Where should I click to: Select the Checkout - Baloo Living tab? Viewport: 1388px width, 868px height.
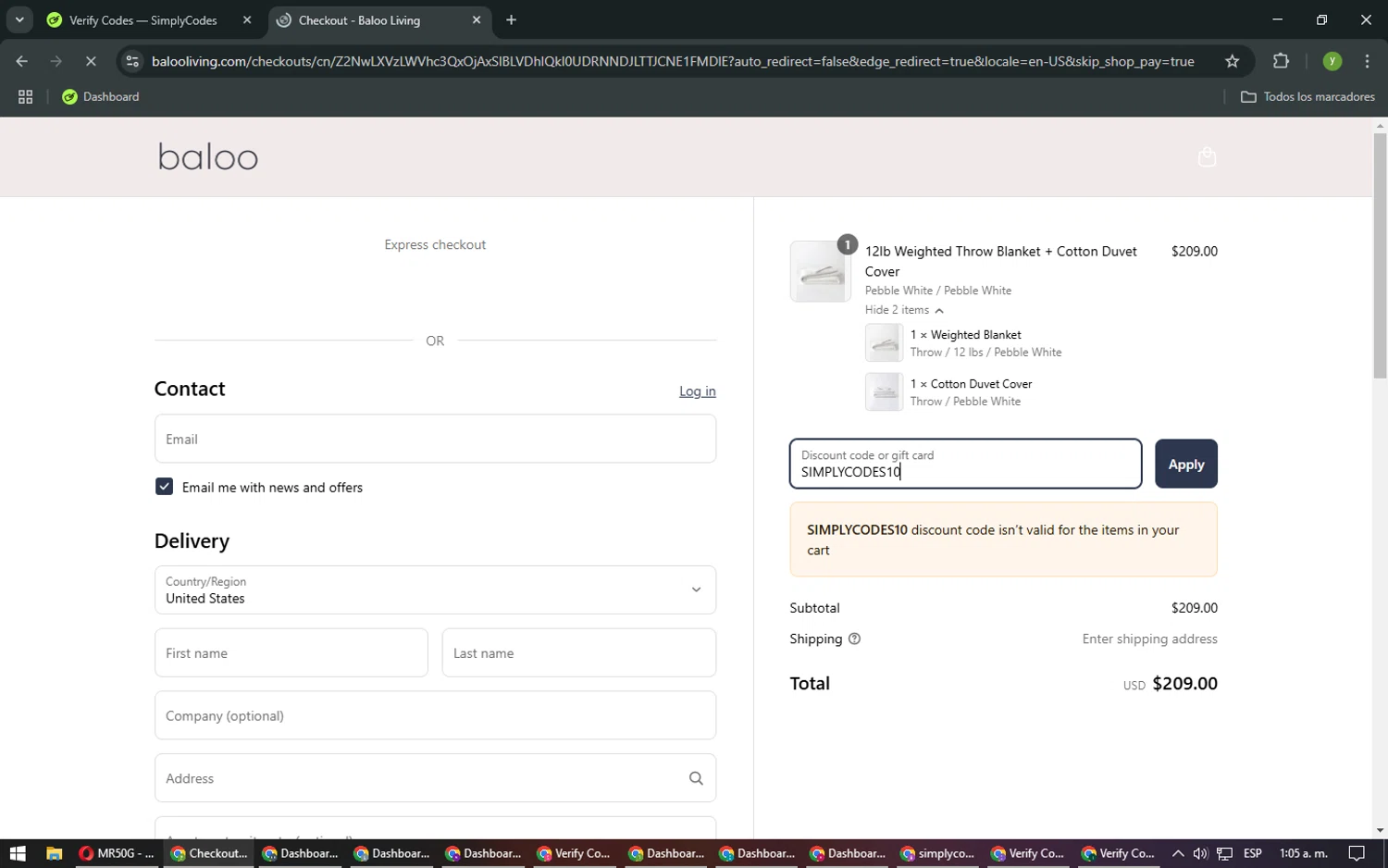click(x=379, y=19)
